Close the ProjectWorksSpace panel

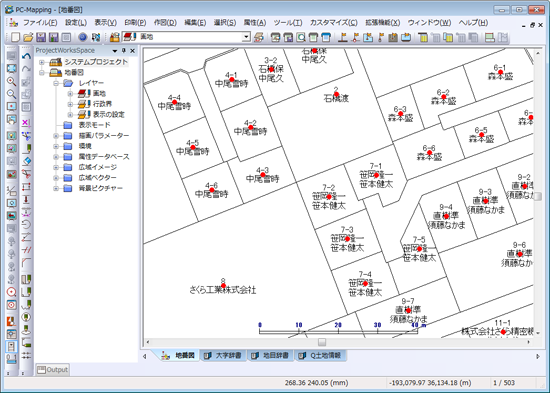[133, 51]
